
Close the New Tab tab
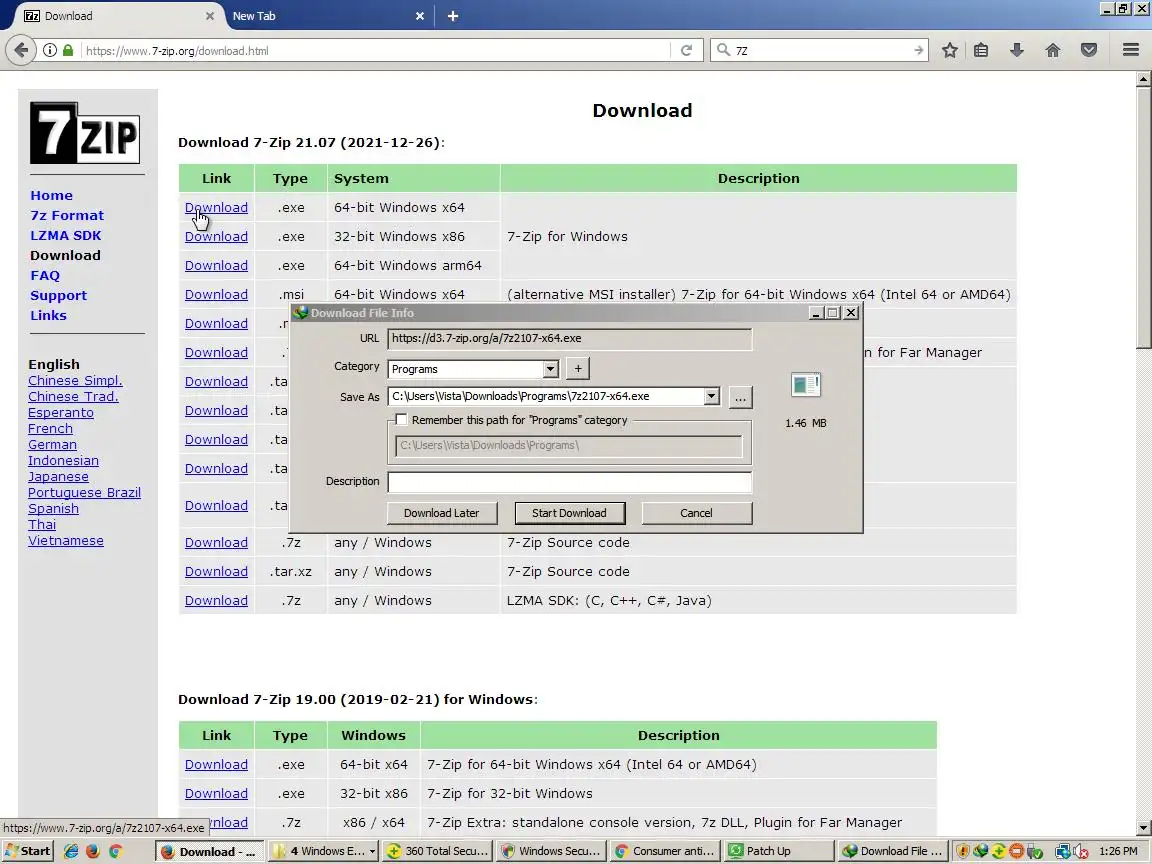[420, 15]
